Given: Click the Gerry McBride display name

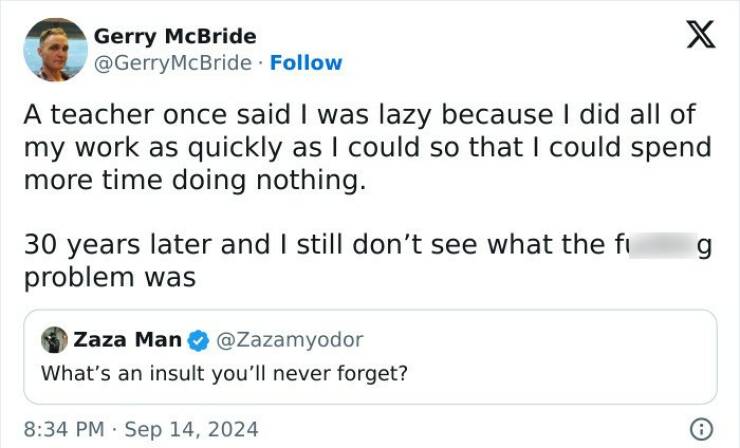Looking at the screenshot, I should pos(175,36).
